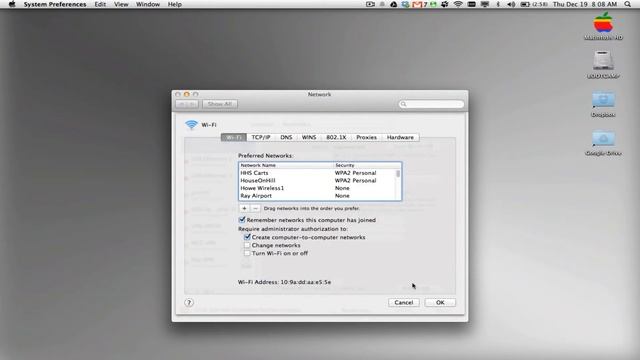Open the Edit menu
Image resolution: width=640 pixels, height=360 pixels.
tap(100, 4)
